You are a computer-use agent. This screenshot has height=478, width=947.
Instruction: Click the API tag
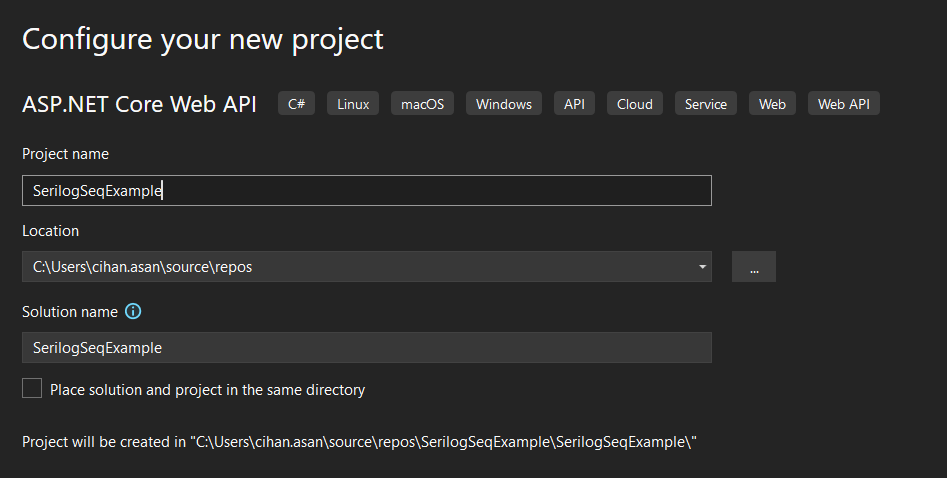tap(574, 104)
